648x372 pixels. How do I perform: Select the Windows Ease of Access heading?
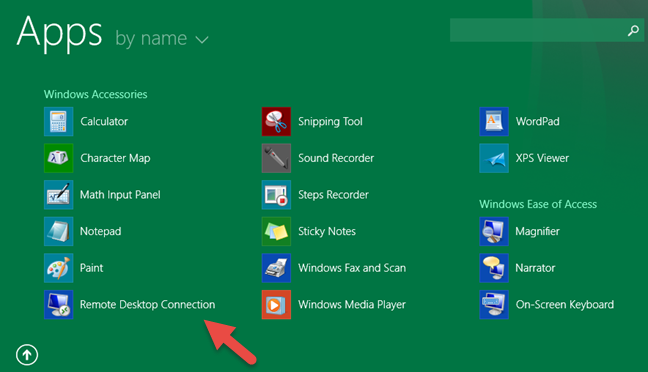pyautogui.click(x=538, y=204)
